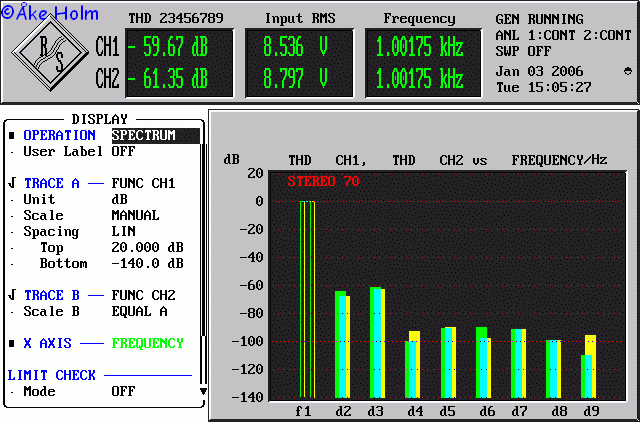
Task: Open the User Label OFF setting
Action: 123,151
